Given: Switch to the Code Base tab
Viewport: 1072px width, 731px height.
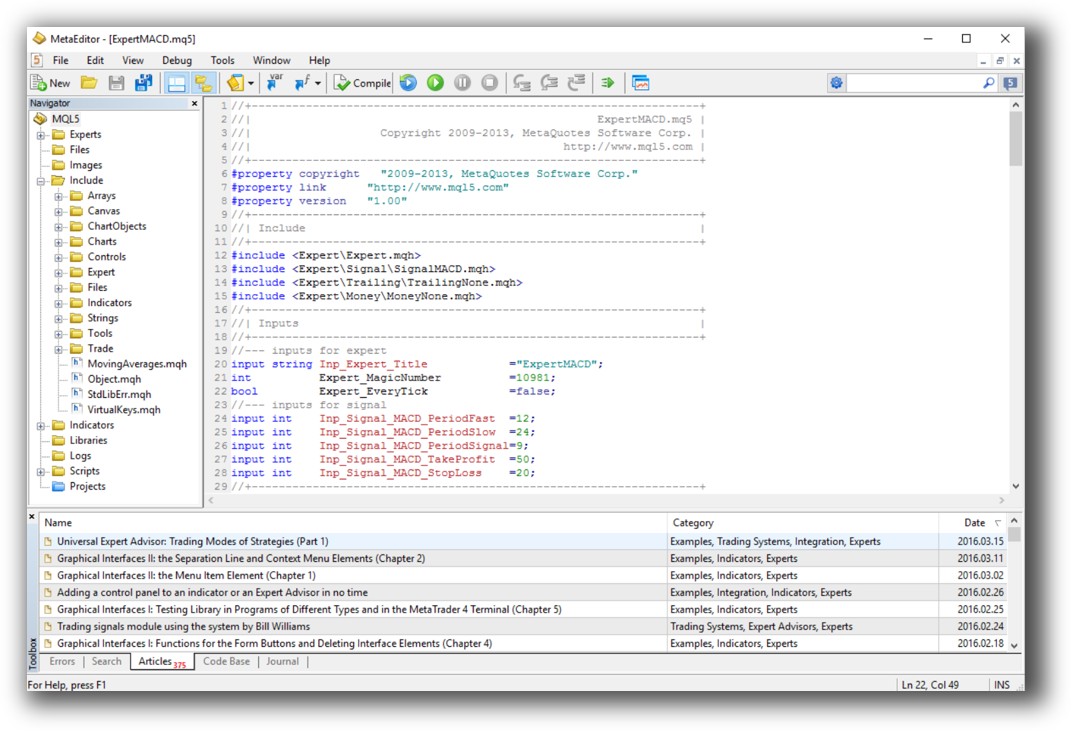Looking at the screenshot, I should (226, 661).
